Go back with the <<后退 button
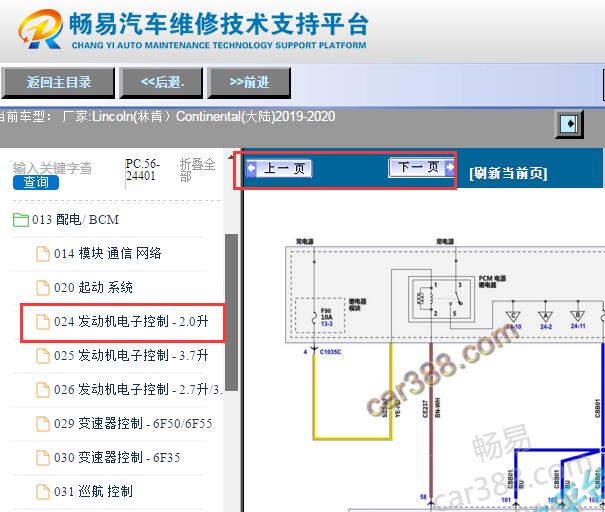The height and width of the screenshot is (512, 605). click(x=161, y=82)
